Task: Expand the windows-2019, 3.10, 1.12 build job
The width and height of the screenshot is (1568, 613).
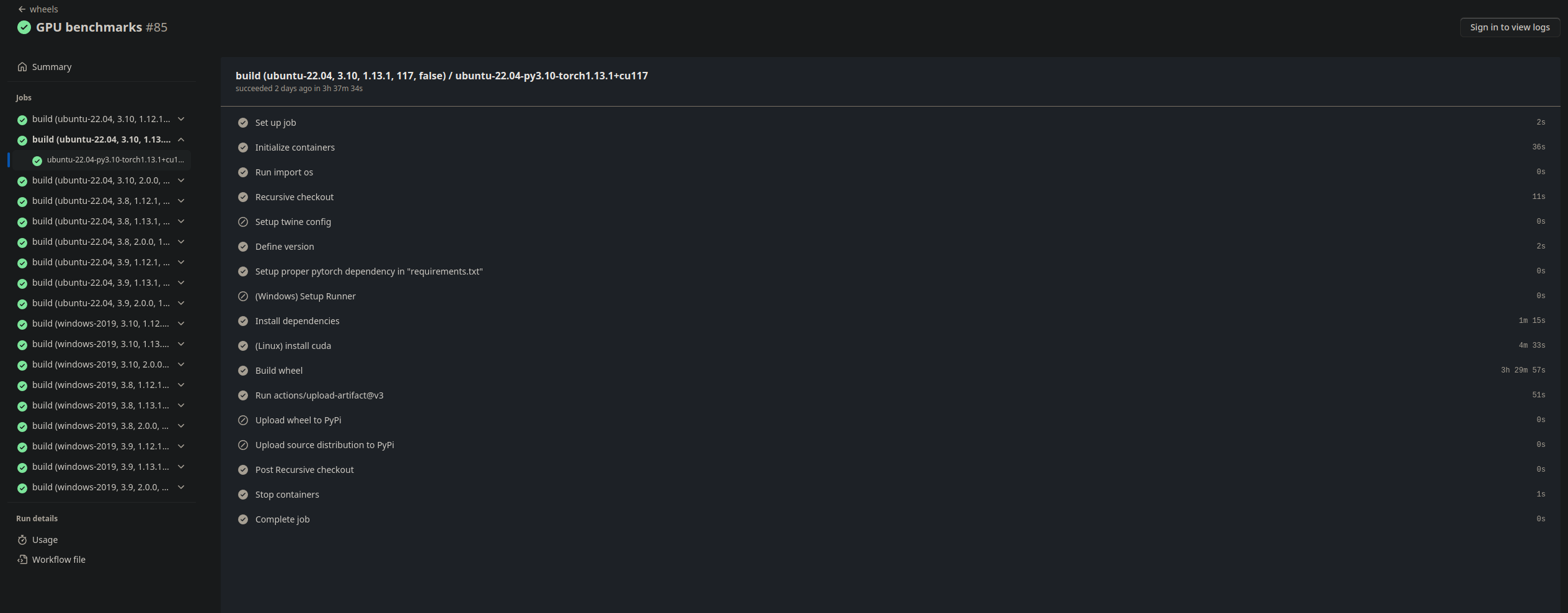Action: (x=181, y=324)
